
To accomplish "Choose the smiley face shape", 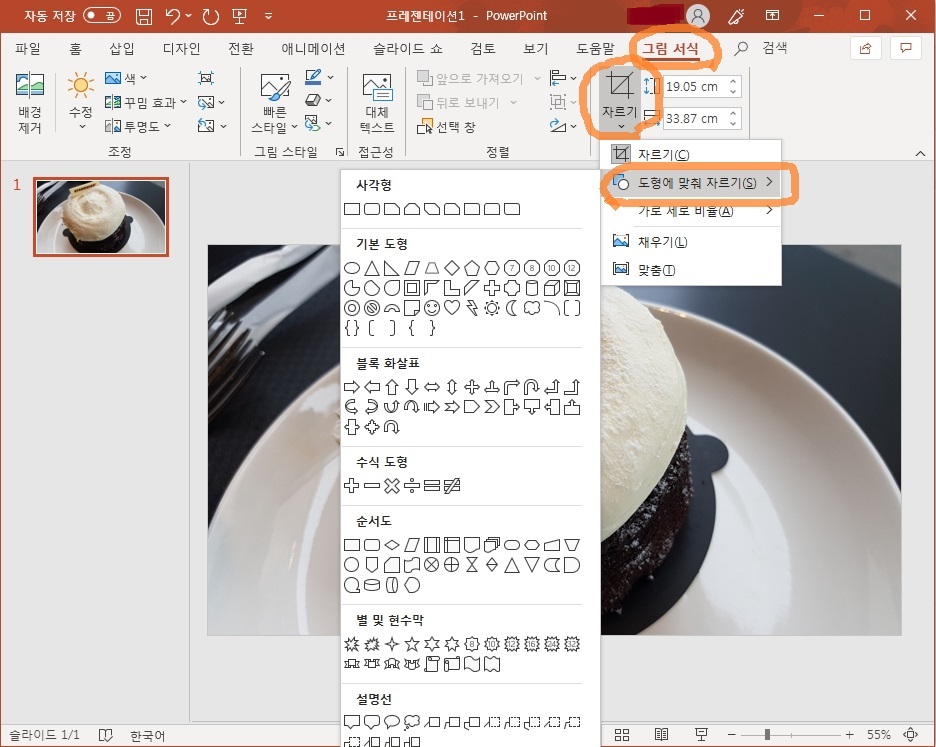I will pyautogui.click(x=432, y=308).
